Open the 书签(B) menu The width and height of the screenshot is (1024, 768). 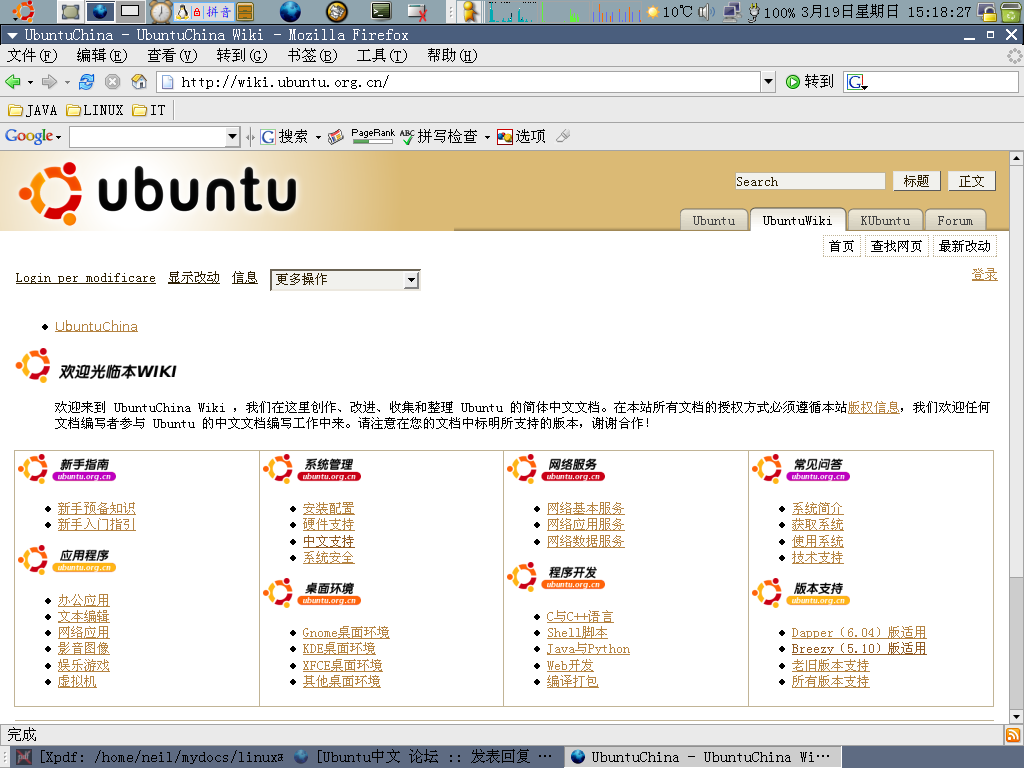tap(312, 56)
